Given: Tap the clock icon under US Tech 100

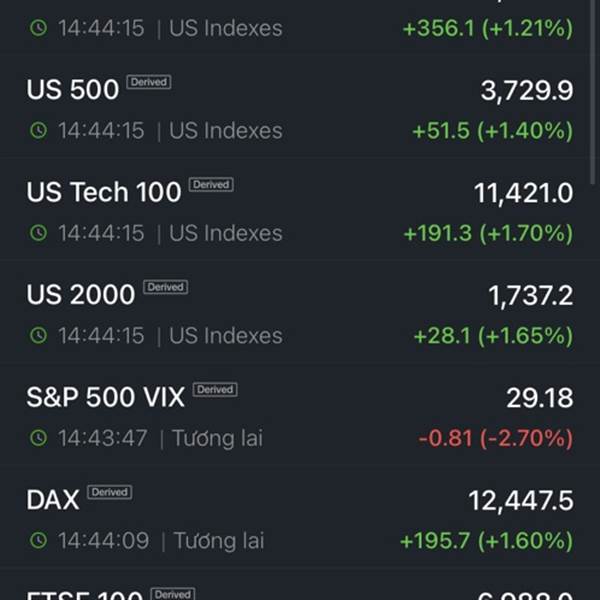Looking at the screenshot, I should 39,233.
